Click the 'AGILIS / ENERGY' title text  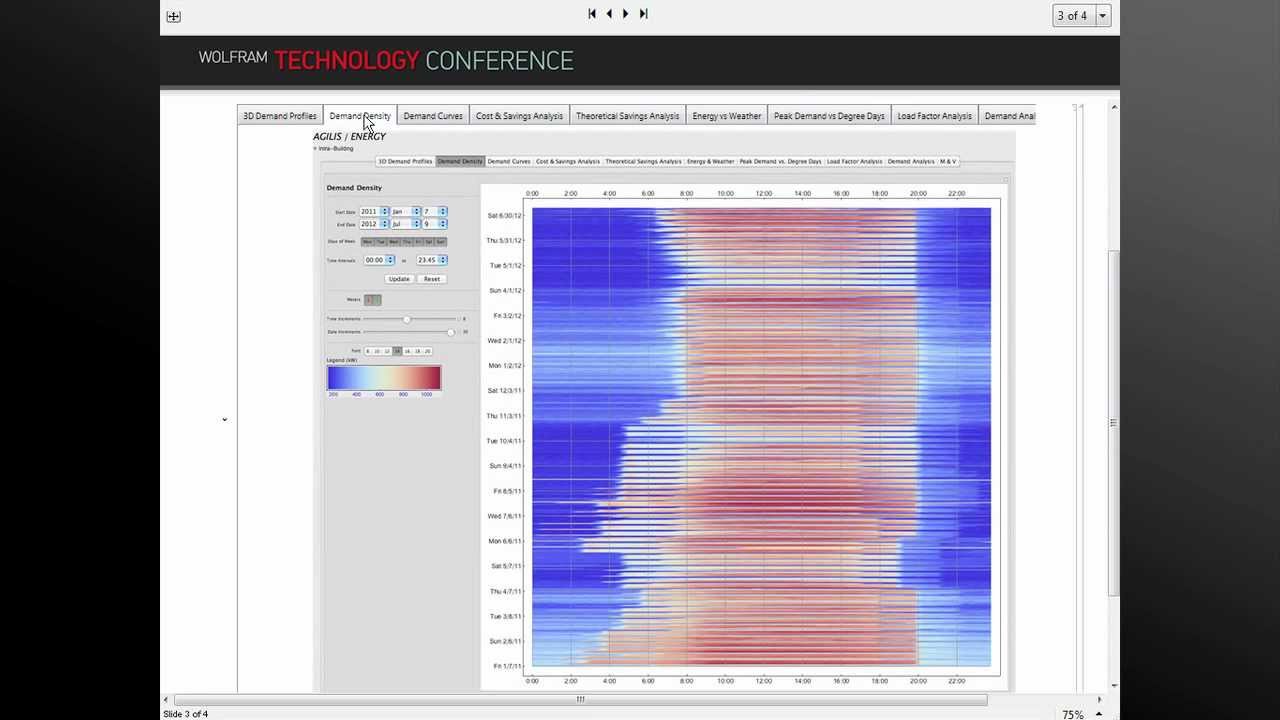pyautogui.click(x=349, y=136)
